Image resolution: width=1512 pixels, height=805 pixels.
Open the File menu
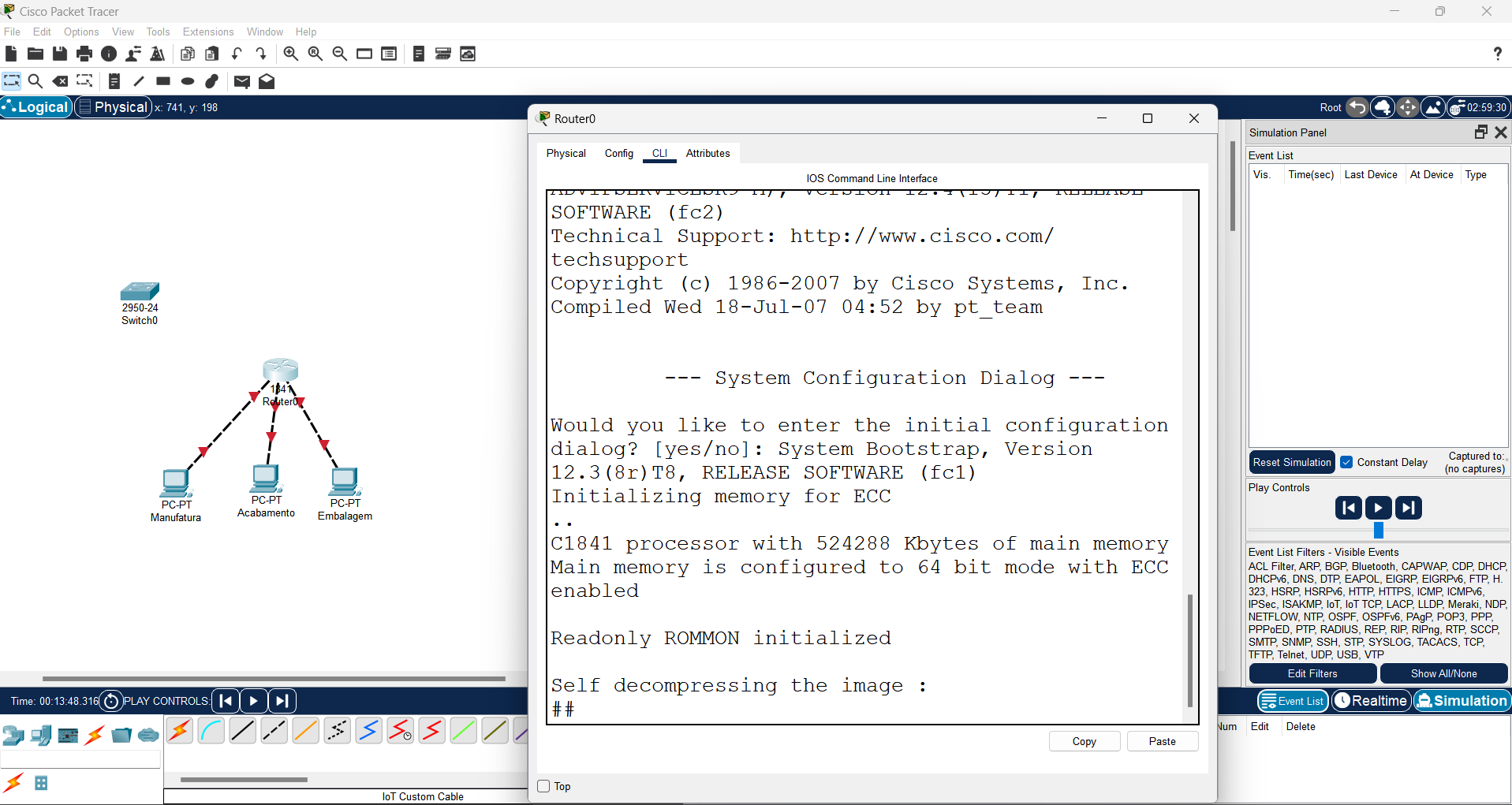13,32
